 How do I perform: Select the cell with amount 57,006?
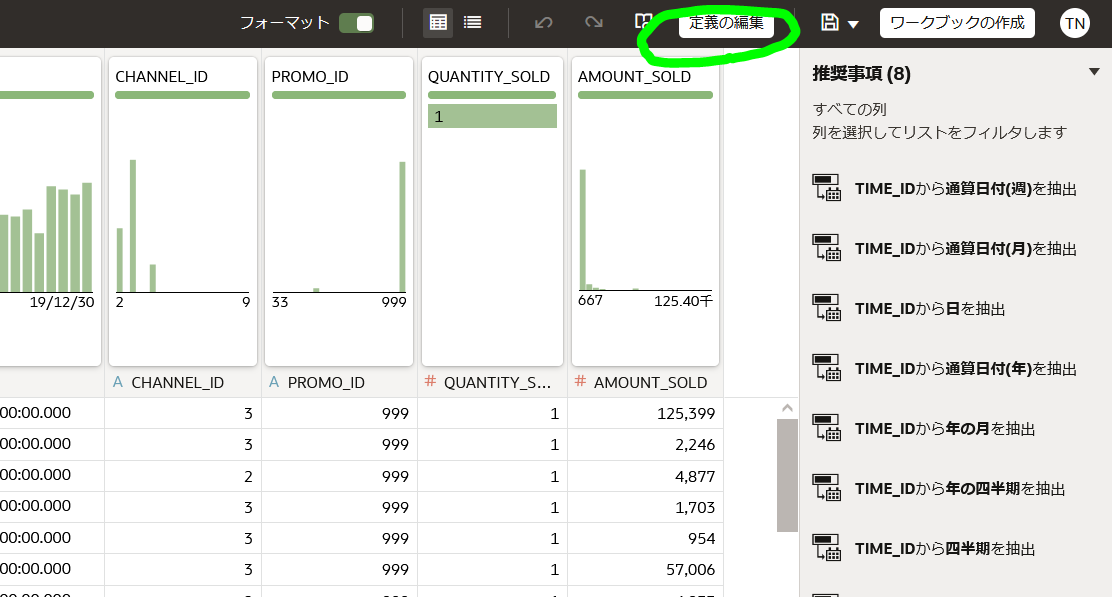[x=645, y=569]
